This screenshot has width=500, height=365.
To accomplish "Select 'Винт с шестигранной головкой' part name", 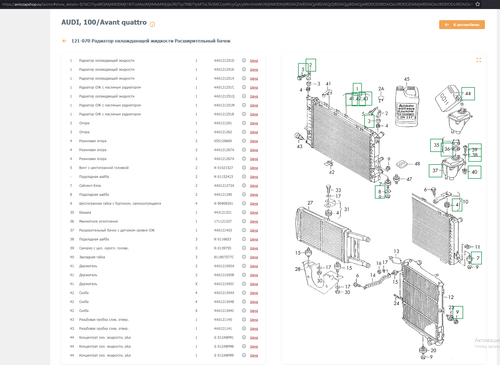I will 104,167.
